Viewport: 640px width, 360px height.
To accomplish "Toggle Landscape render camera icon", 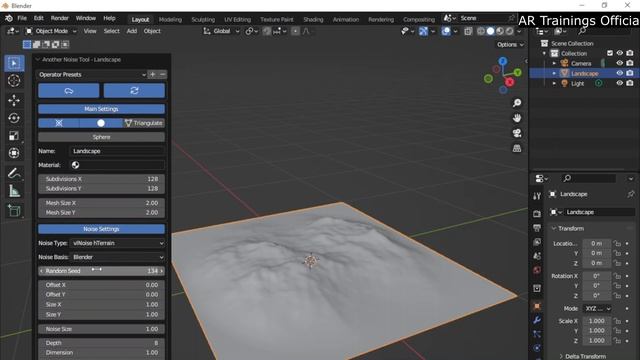I will tap(630, 73).
